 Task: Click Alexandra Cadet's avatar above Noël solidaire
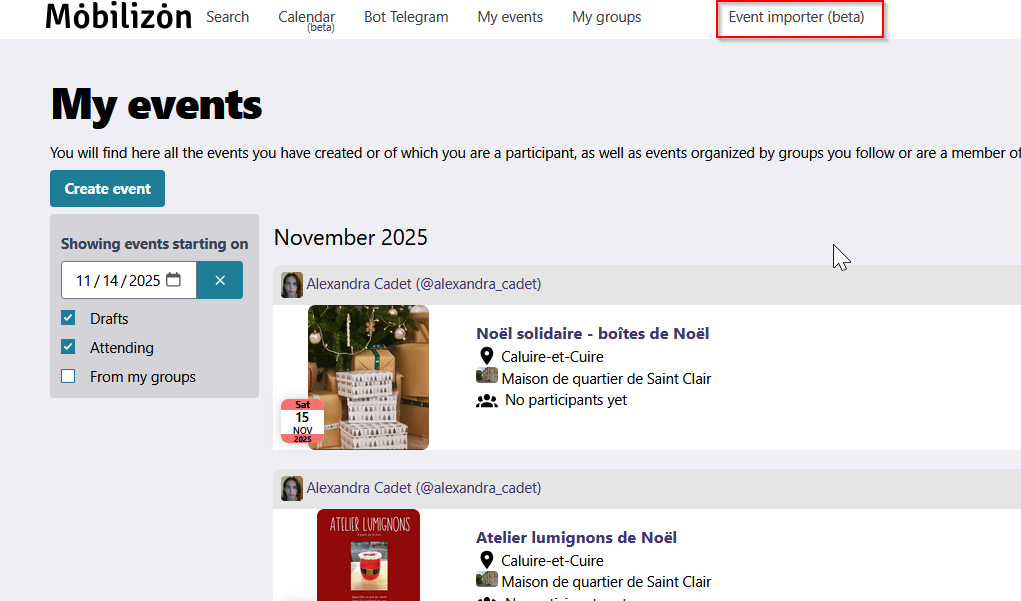pos(292,285)
